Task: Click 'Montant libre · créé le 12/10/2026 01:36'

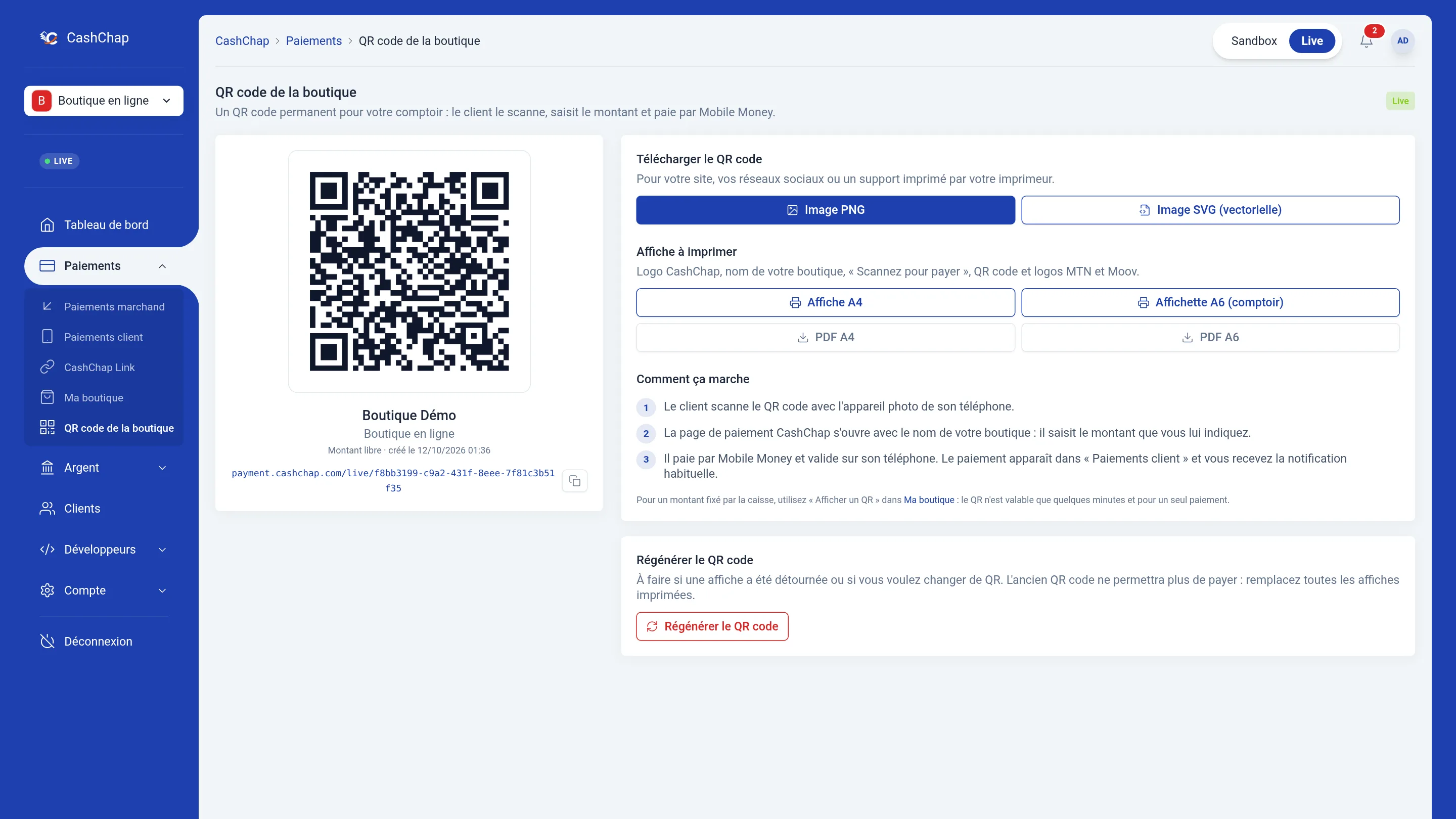Action: pyautogui.click(x=409, y=450)
